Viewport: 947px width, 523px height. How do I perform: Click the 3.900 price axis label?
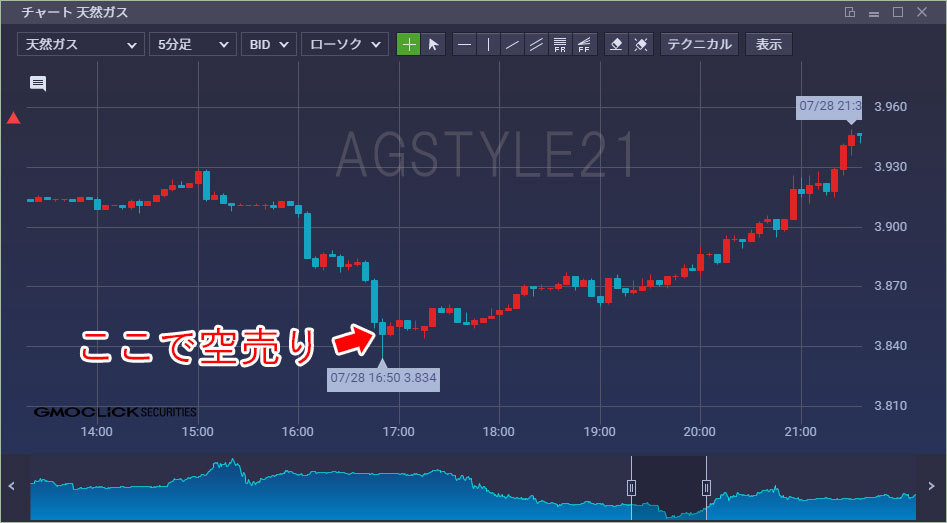pyautogui.click(x=891, y=227)
